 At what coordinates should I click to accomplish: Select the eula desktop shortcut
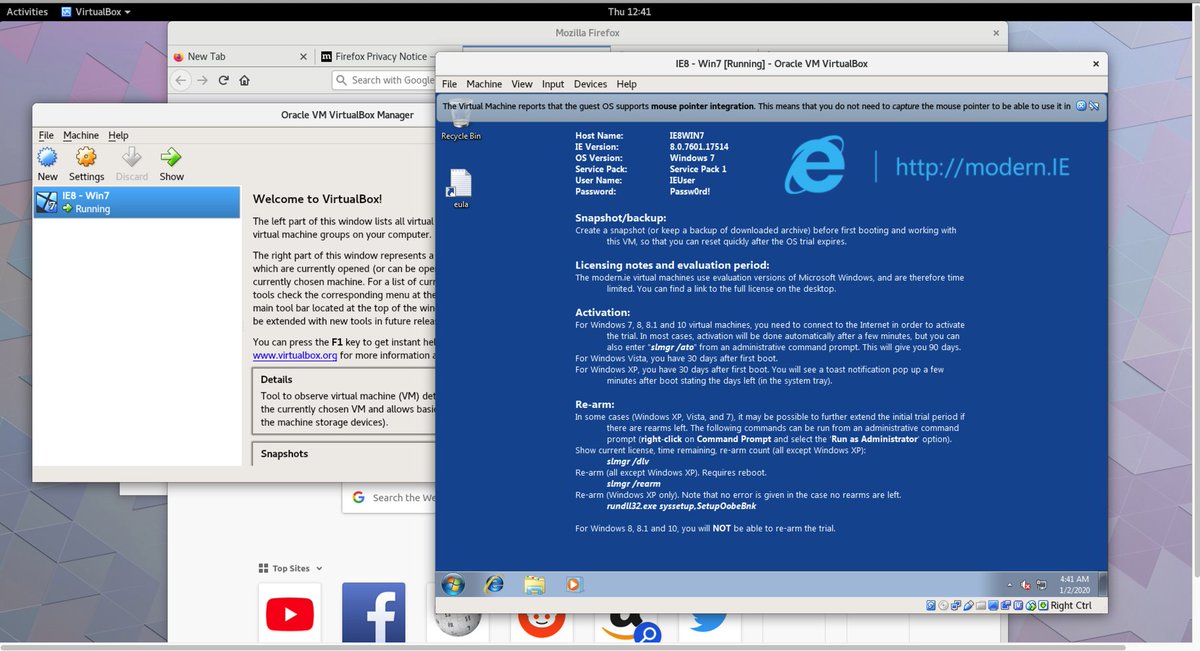pyautogui.click(x=461, y=188)
